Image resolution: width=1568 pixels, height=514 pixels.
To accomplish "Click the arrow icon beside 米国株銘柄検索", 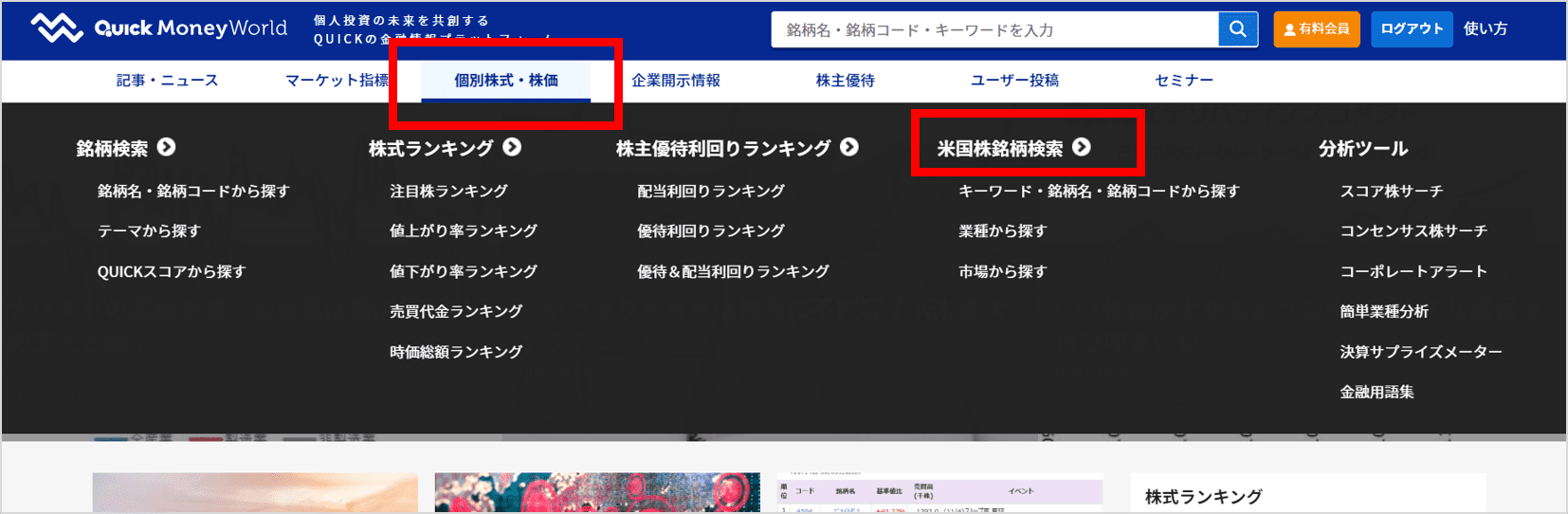I will click(x=1082, y=147).
